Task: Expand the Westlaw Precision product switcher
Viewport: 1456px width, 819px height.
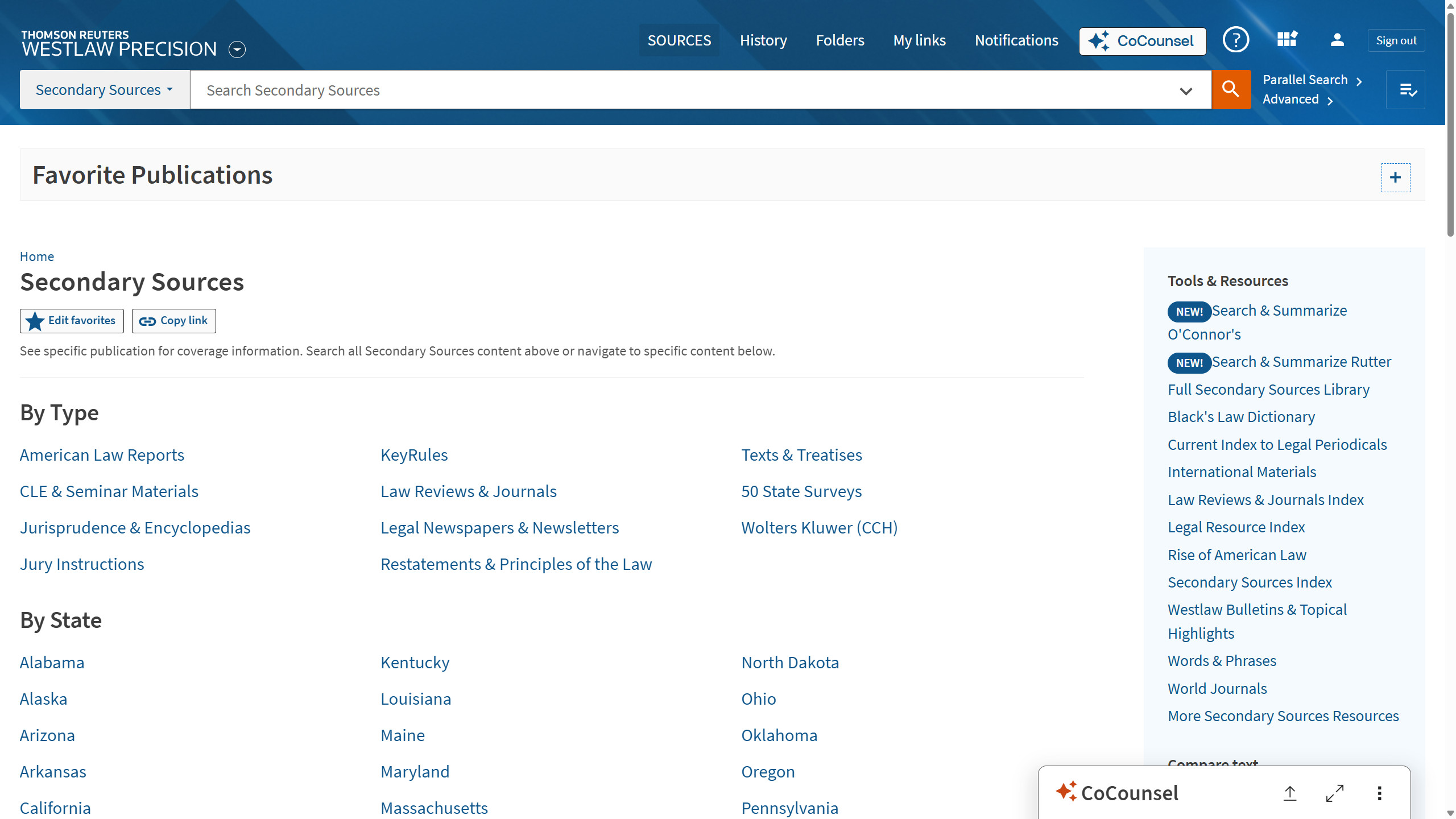Action: click(236, 49)
